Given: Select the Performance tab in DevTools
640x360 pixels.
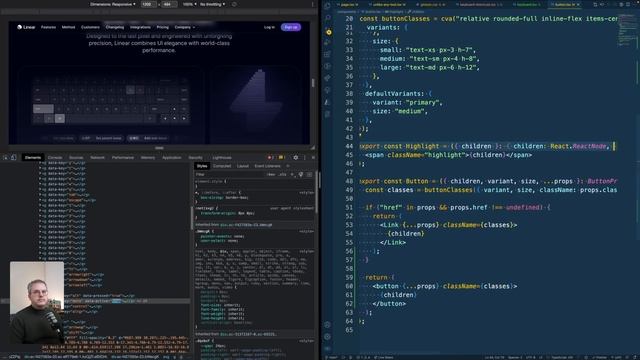Looking at the screenshot, I should pos(123,158).
